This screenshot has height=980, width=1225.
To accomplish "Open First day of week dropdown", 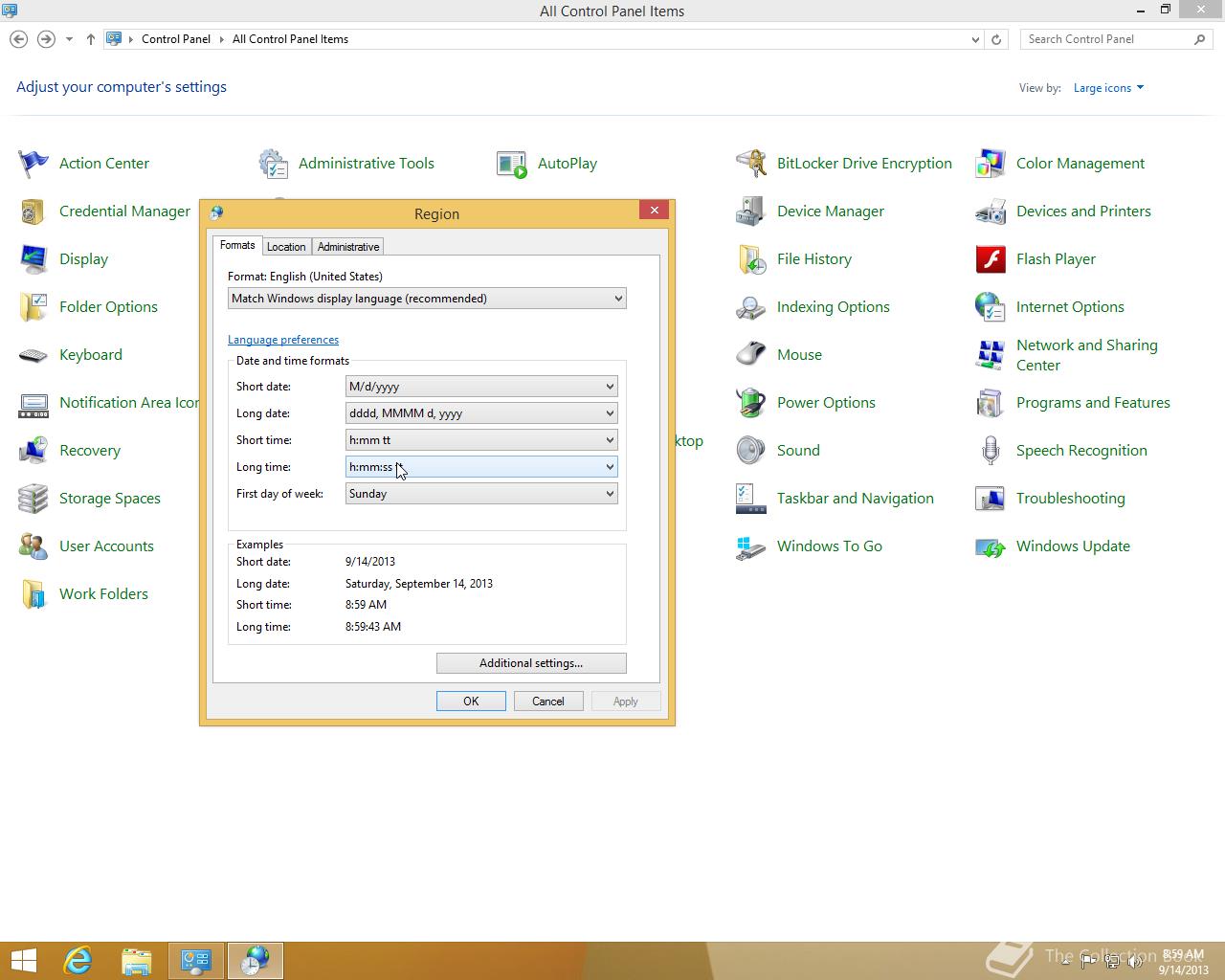I will point(481,494).
